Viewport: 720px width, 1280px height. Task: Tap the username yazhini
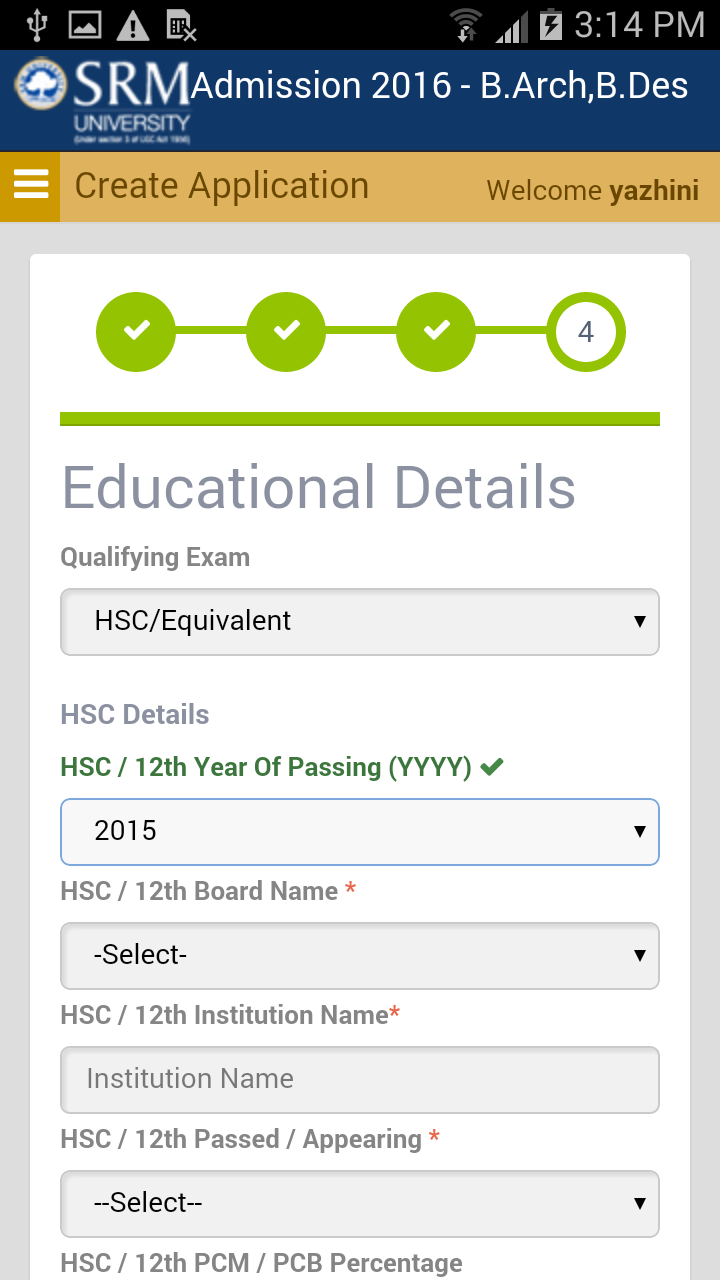point(654,190)
